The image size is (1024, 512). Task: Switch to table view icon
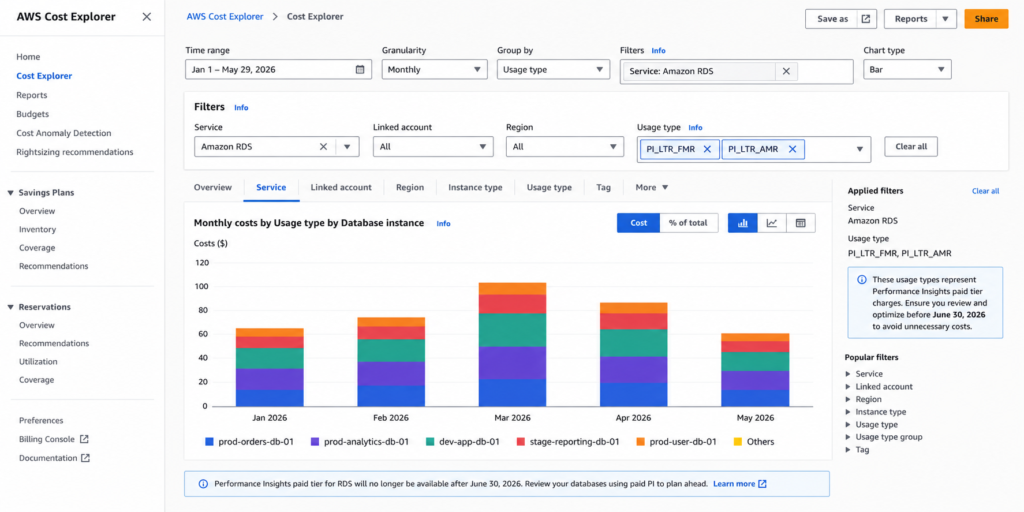pyautogui.click(x=801, y=223)
